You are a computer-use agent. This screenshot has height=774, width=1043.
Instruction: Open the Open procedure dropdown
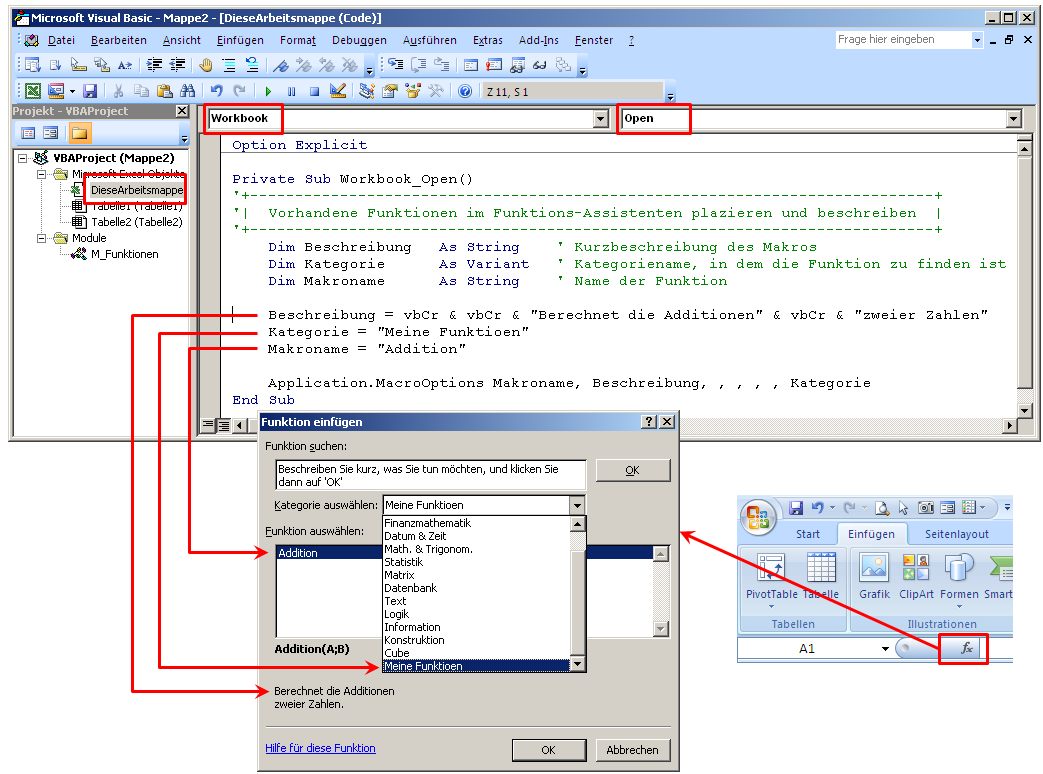click(1013, 118)
